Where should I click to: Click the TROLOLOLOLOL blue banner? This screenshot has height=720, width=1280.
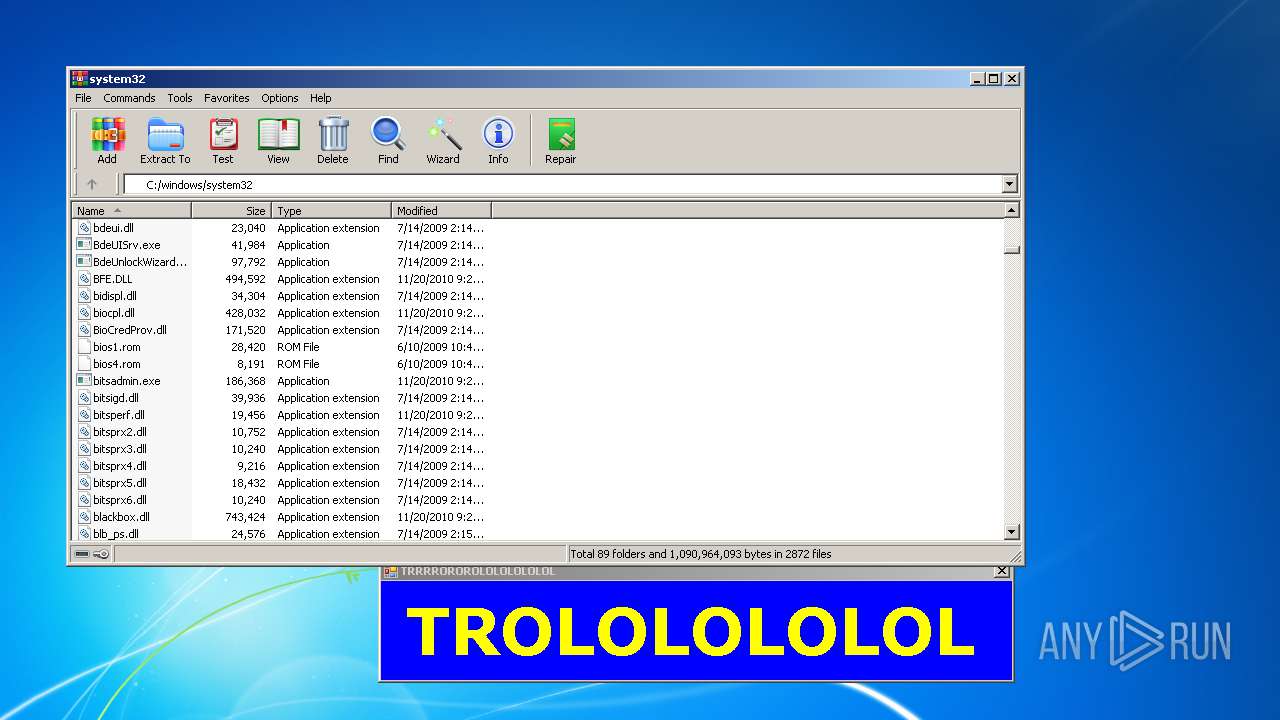pyautogui.click(x=695, y=630)
